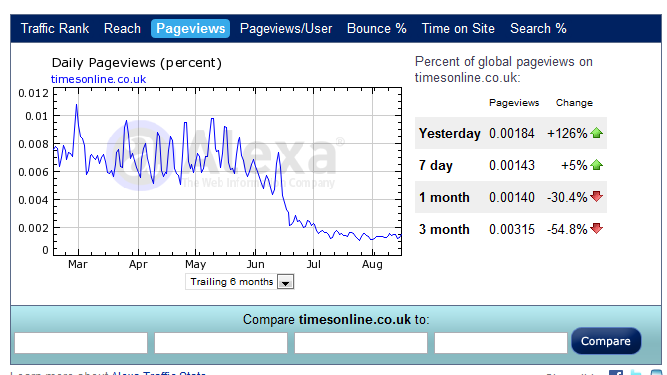
Task: Open the Trailing 6 months dropdown
Action: [239, 282]
